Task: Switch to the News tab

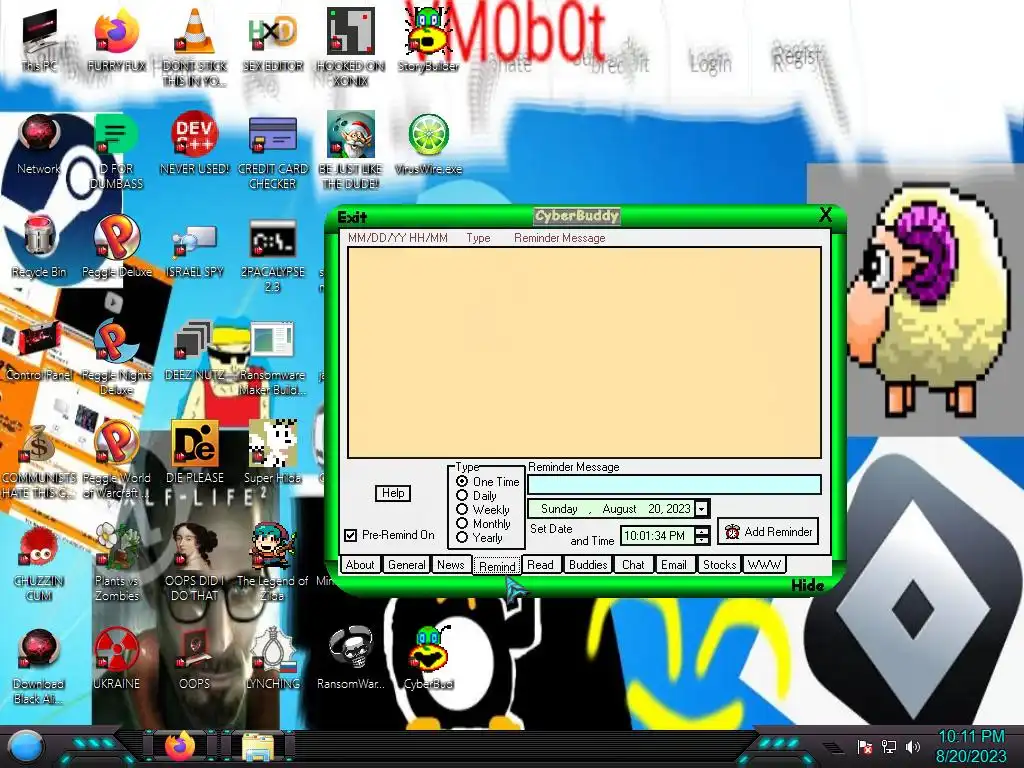Action: [x=451, y=564]
